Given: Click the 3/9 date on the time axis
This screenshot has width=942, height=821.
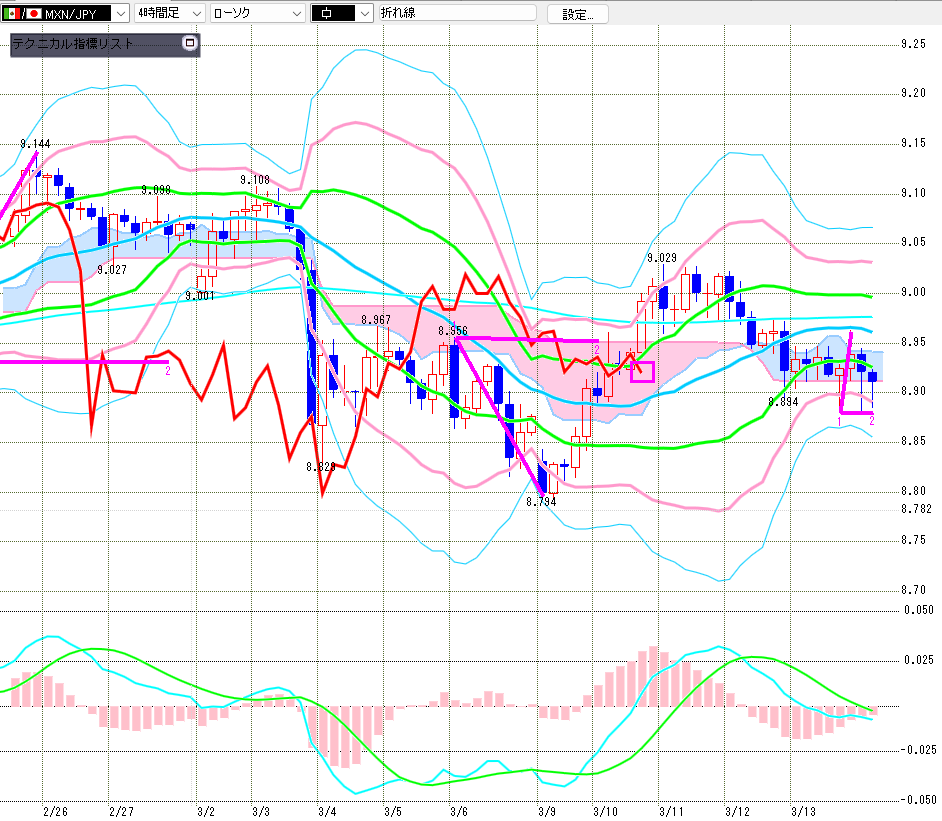Looking at the screenshot, I should [546, 812].
